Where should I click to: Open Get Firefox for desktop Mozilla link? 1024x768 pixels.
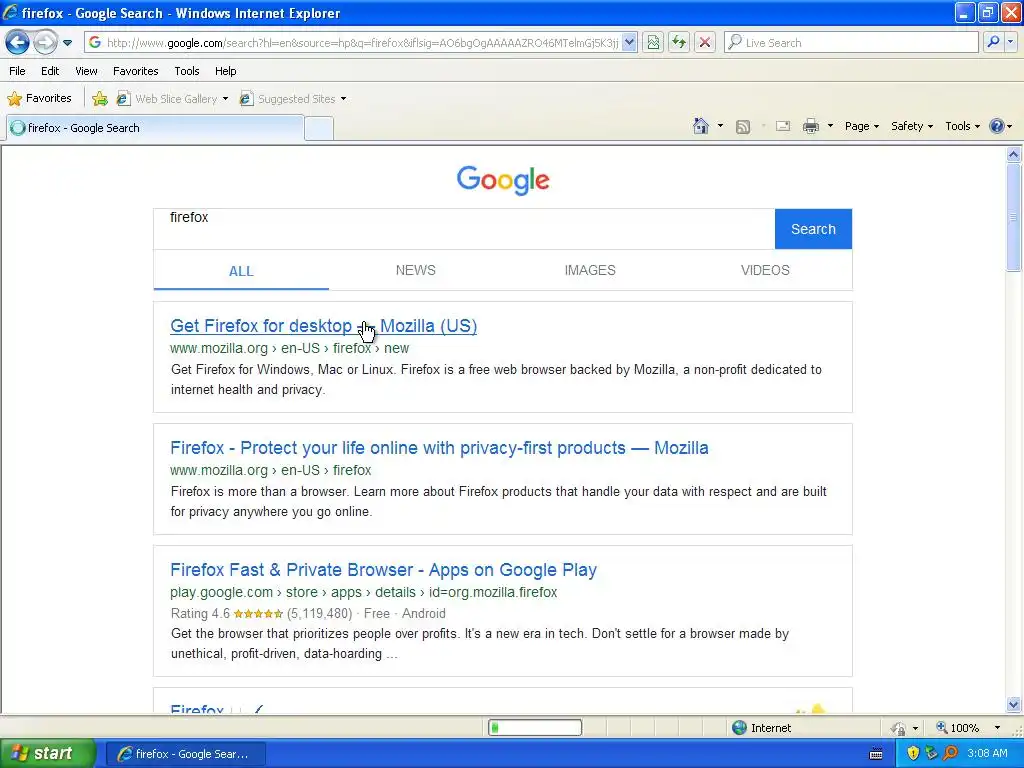click(x=323, y=326)
